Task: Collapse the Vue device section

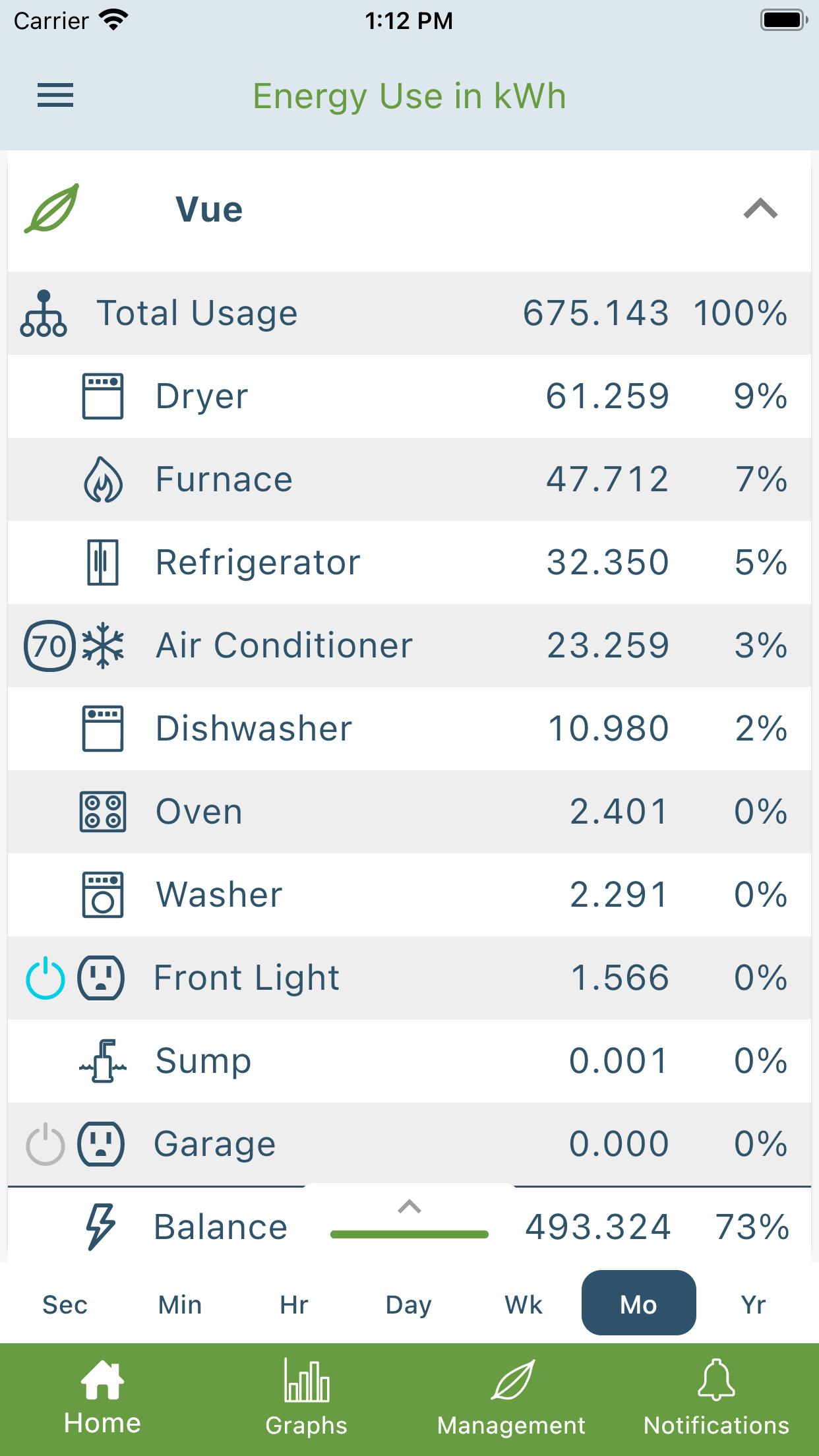Action: click(x=761, y=208)
